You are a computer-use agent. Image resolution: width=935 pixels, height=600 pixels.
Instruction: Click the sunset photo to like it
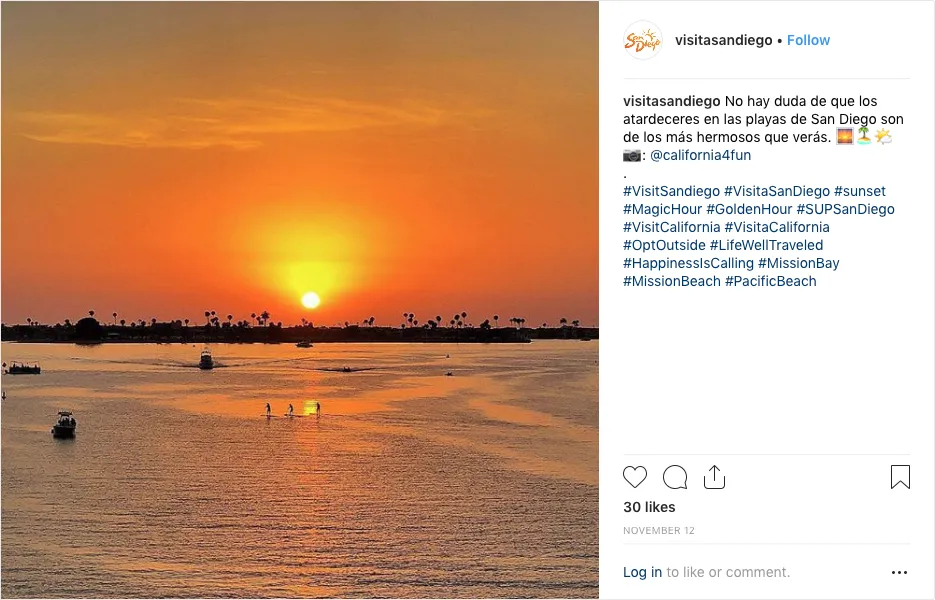tap(300, 300)
